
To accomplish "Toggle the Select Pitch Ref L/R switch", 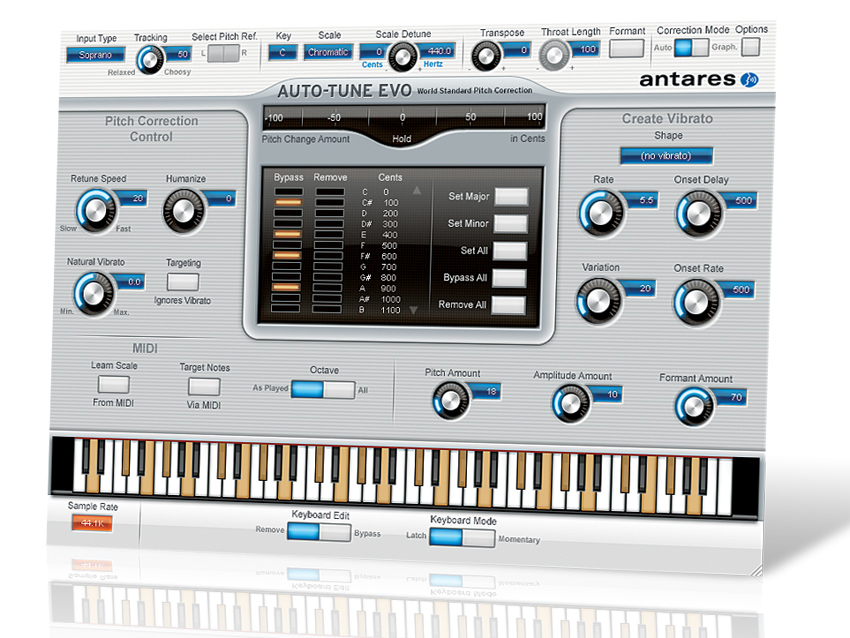I will (x=223, y=53).
